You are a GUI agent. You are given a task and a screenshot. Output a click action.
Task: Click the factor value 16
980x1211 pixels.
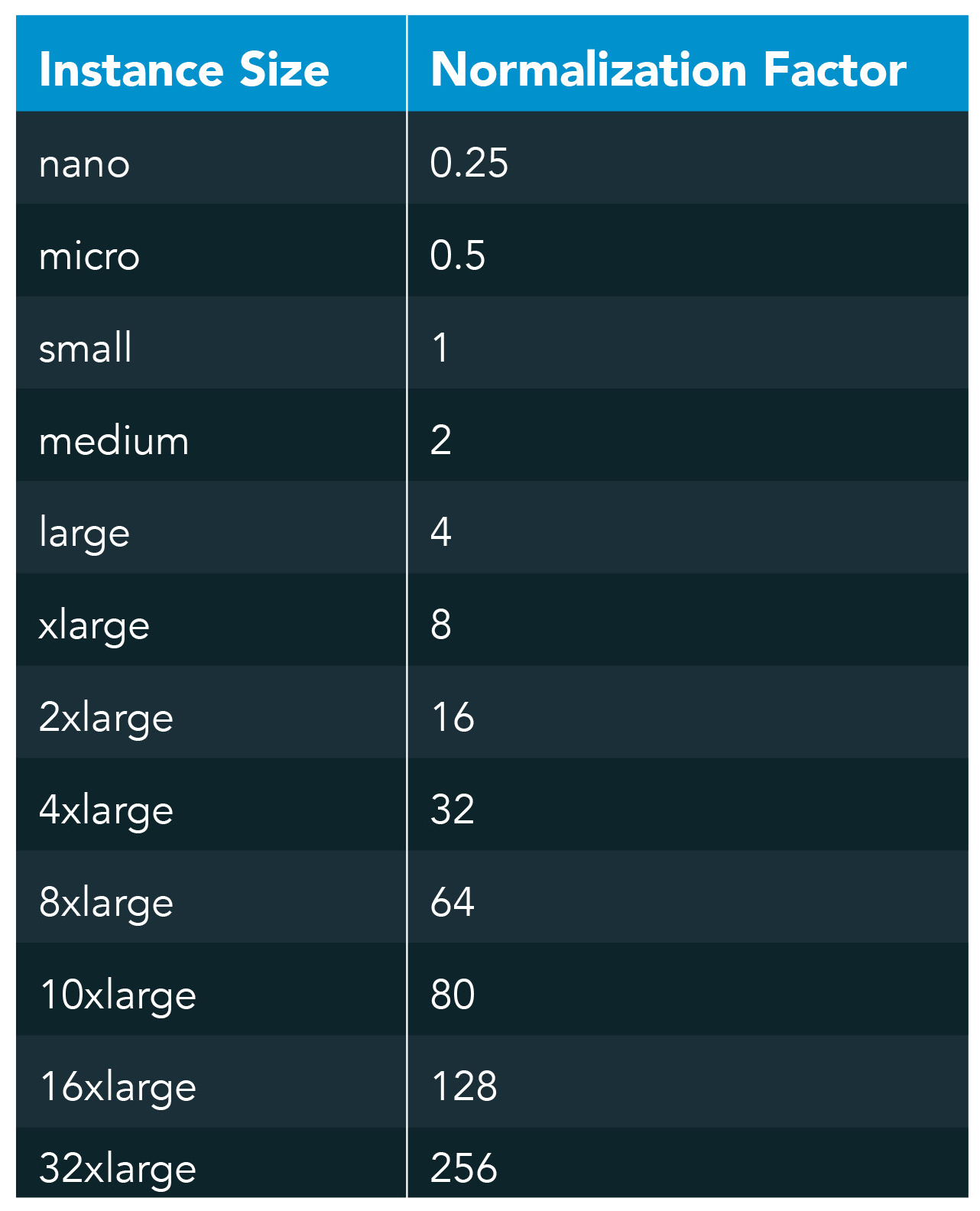[453, 717]
